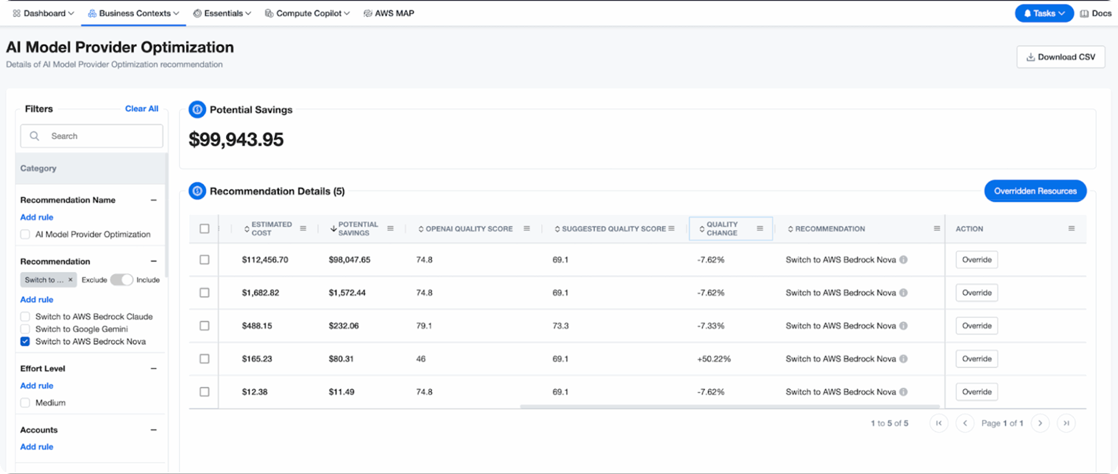Open Estimated Cost column menu
The height and width of the screenshot is (474, 1118).
(303, 229)
